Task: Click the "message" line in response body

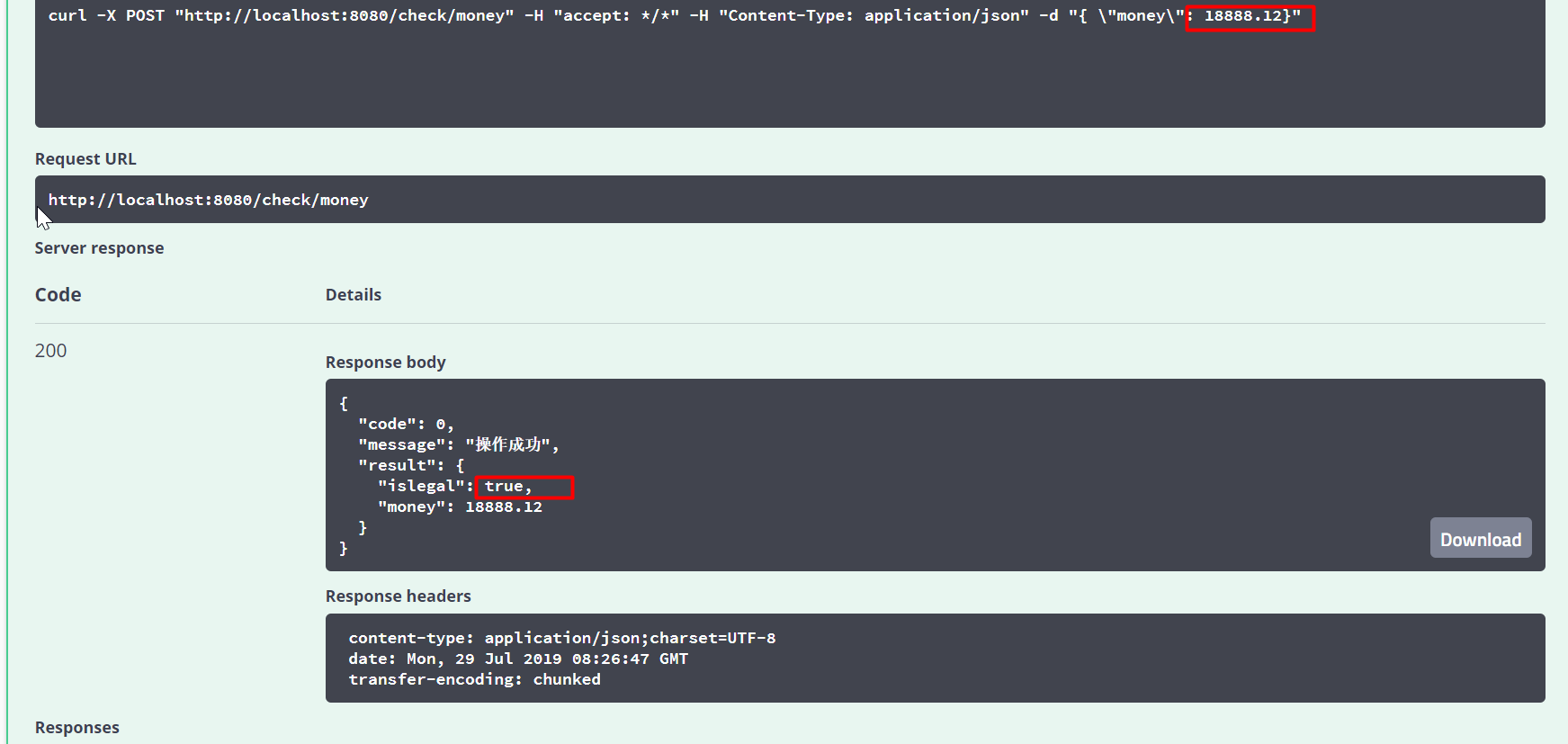Action: (458, 444)
